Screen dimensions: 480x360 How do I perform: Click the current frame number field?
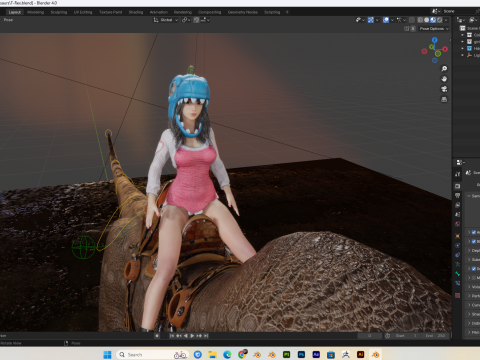point(369,336)
